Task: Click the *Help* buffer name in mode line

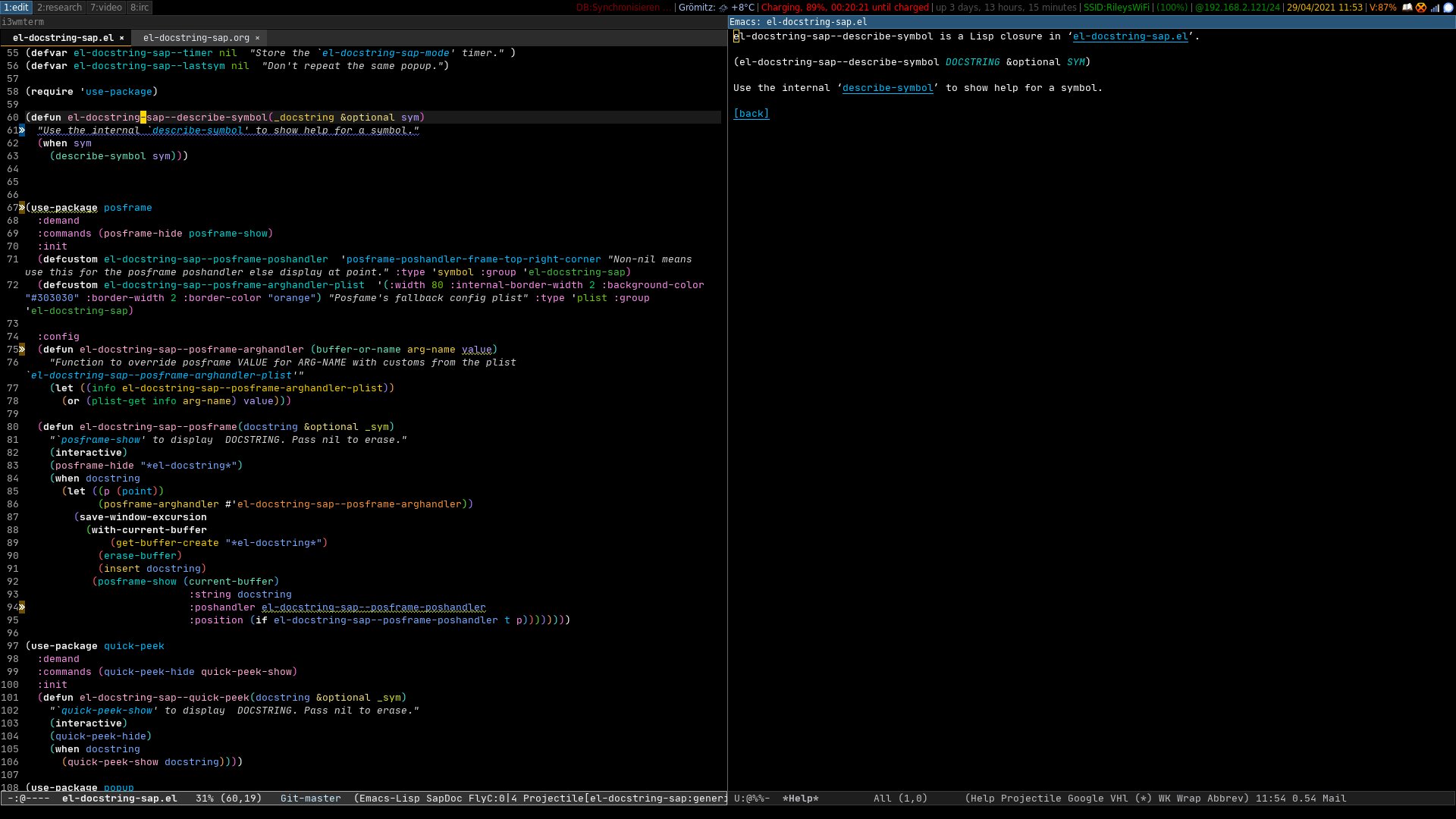Action: point(800,799)
